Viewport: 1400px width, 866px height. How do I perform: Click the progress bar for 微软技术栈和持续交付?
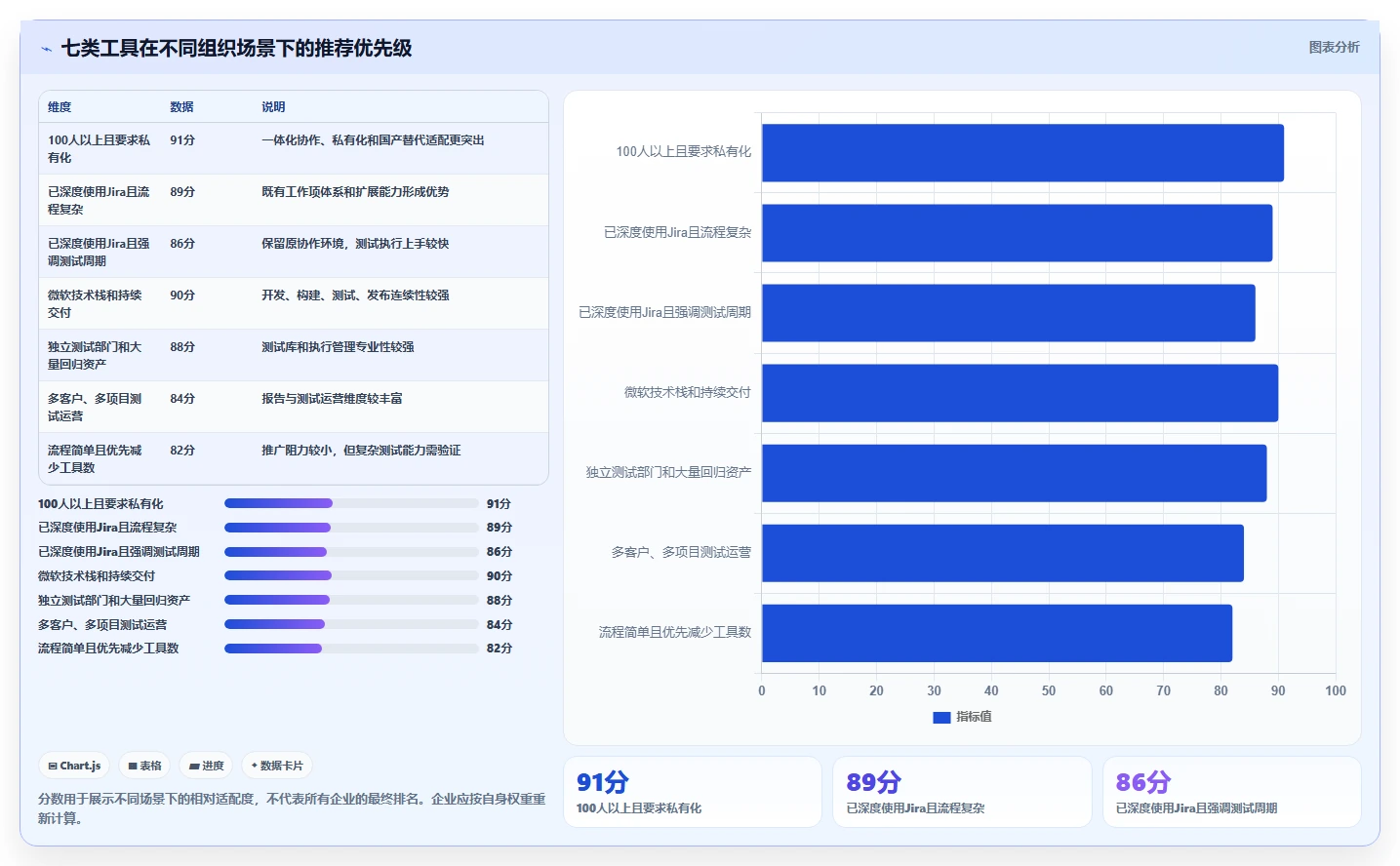pos(351,575)
